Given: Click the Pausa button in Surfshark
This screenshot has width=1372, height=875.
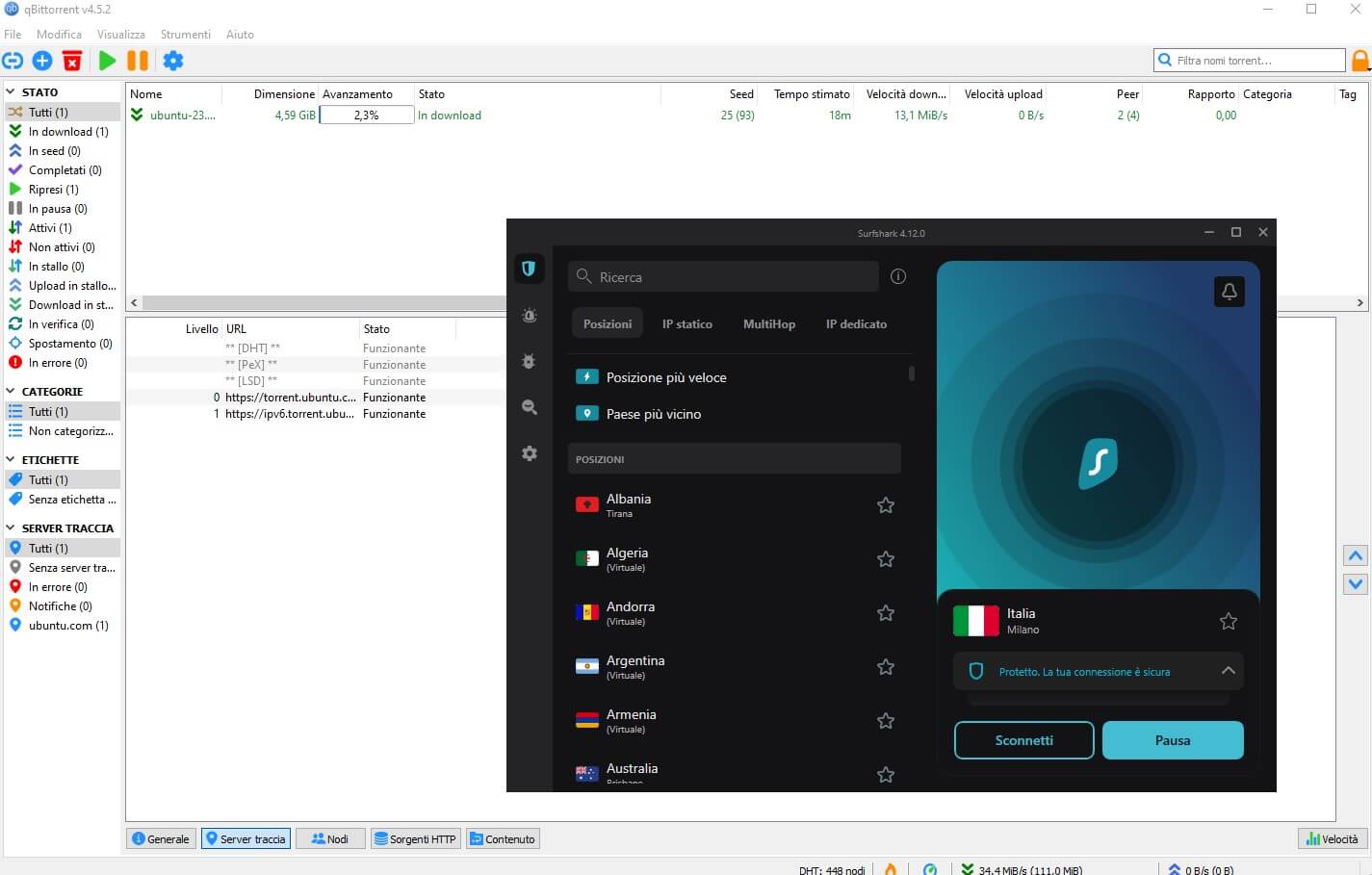Looking at the screenshot, I should click(1173, 740).
